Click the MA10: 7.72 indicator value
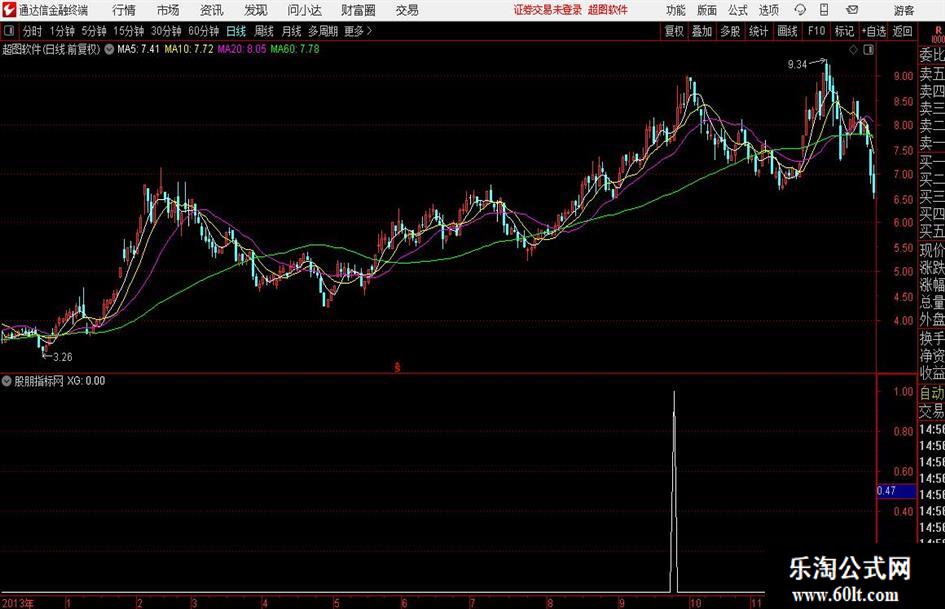Viewport: 945px width, 609px height. [189, 49]
